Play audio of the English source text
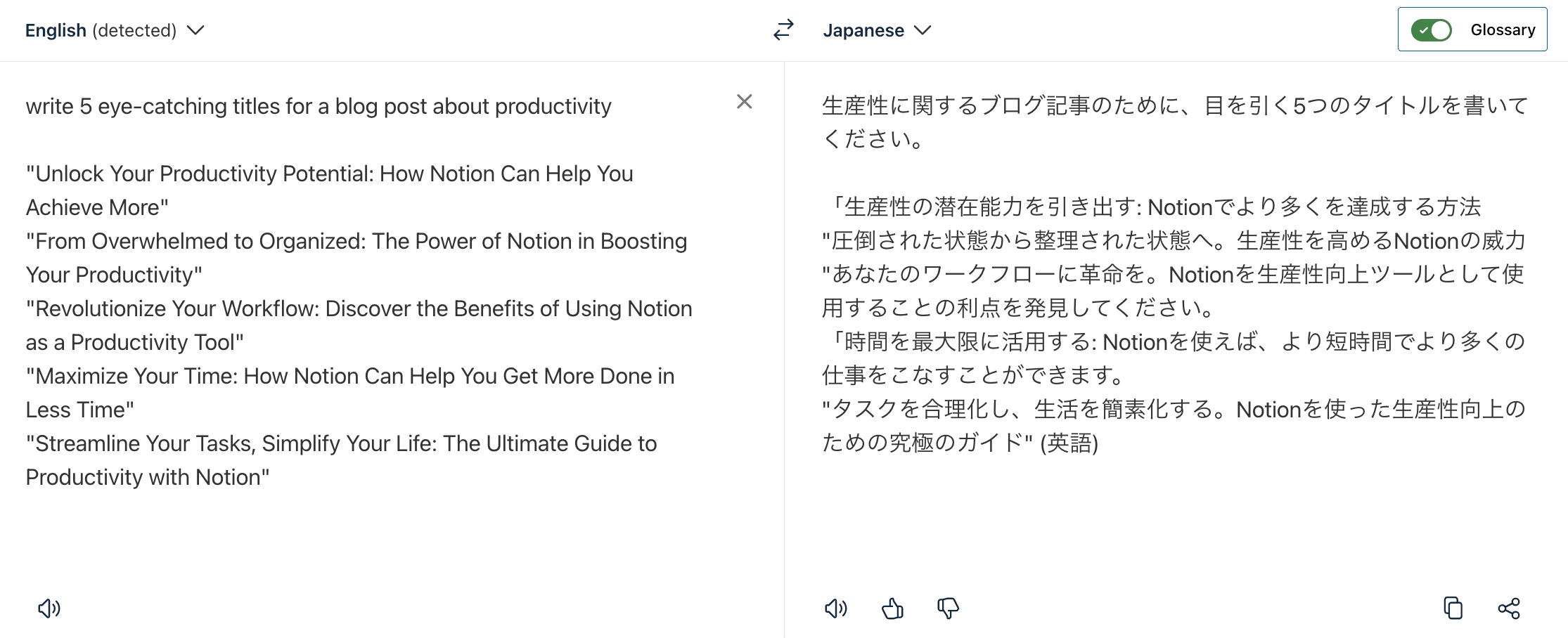Viewport: 1568px width, 638px height. pos(49,608)
